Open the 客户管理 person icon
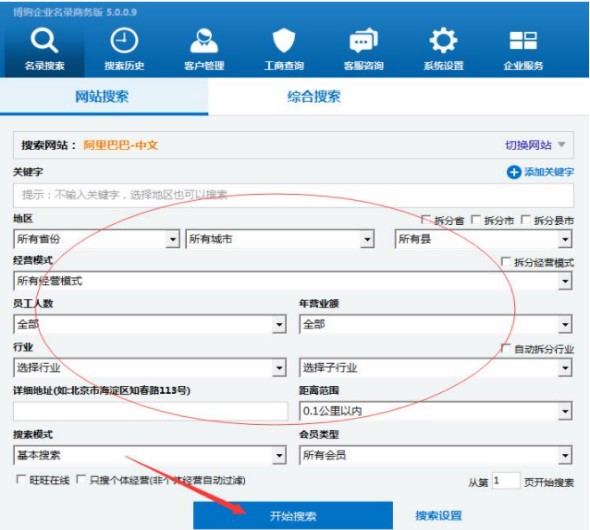This screenshot has width=590, height=530. click(x=204, y=41)
